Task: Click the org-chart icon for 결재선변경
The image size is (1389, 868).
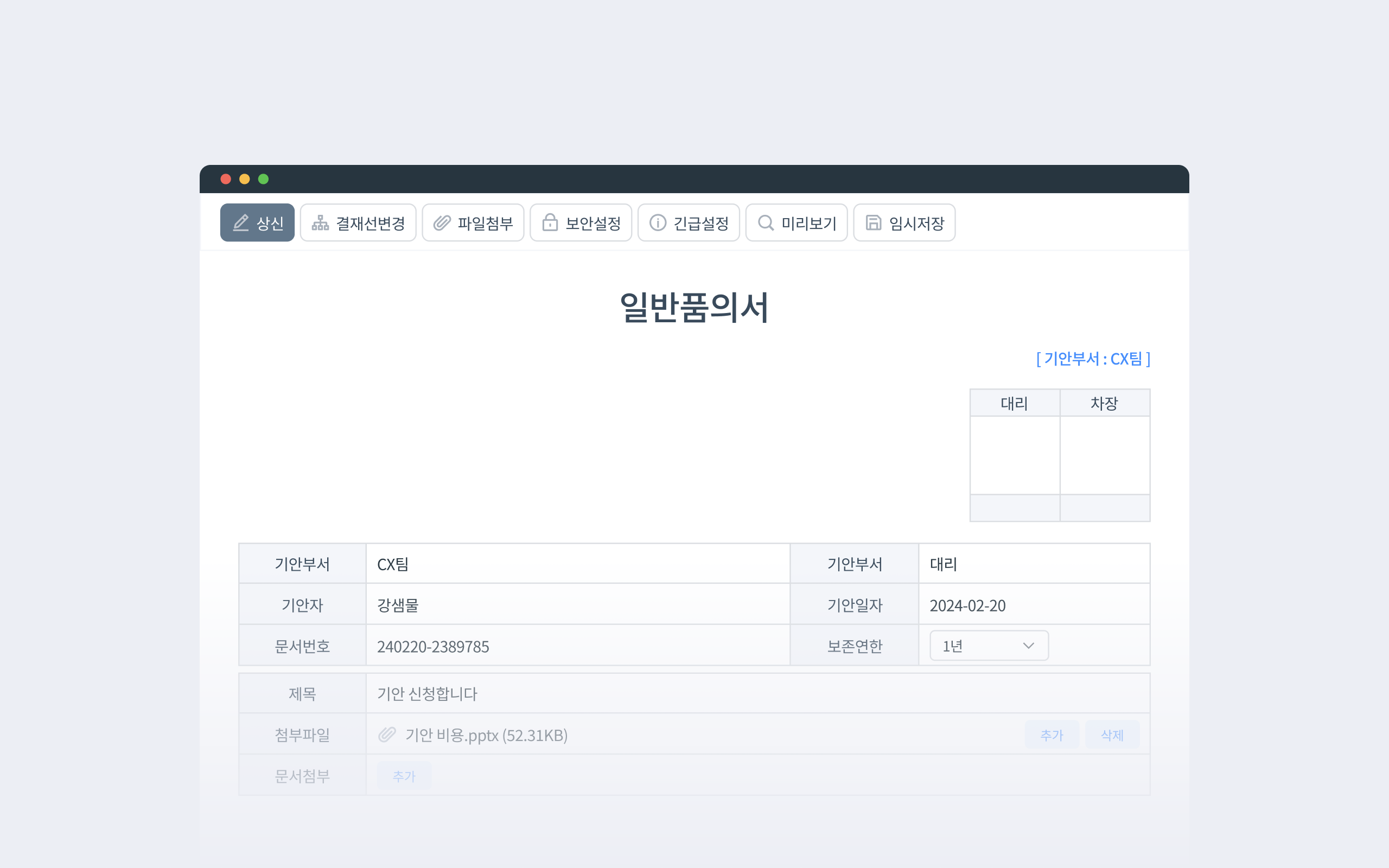Action: 320,223
